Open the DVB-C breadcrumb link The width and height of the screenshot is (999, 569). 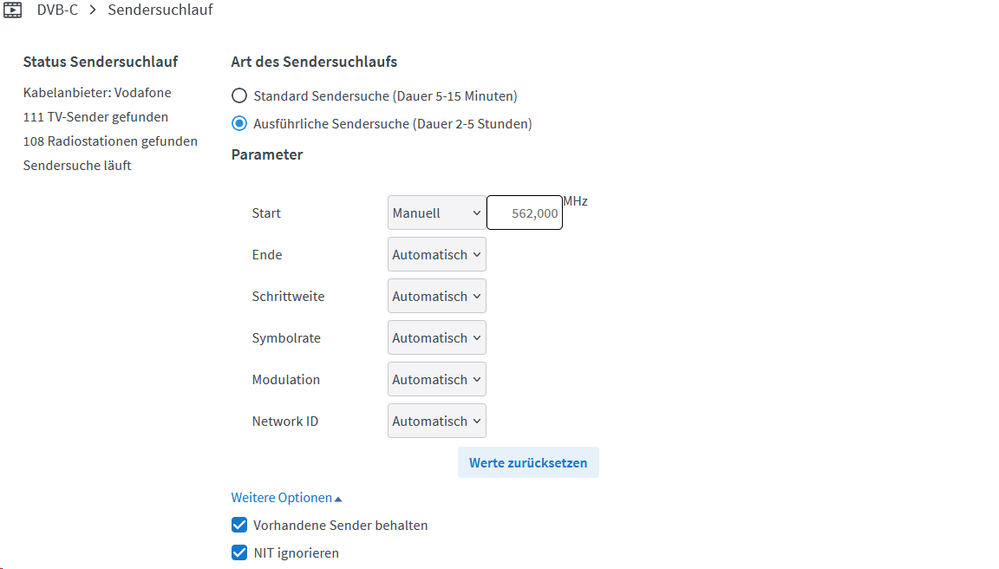(x=57, y=10)
